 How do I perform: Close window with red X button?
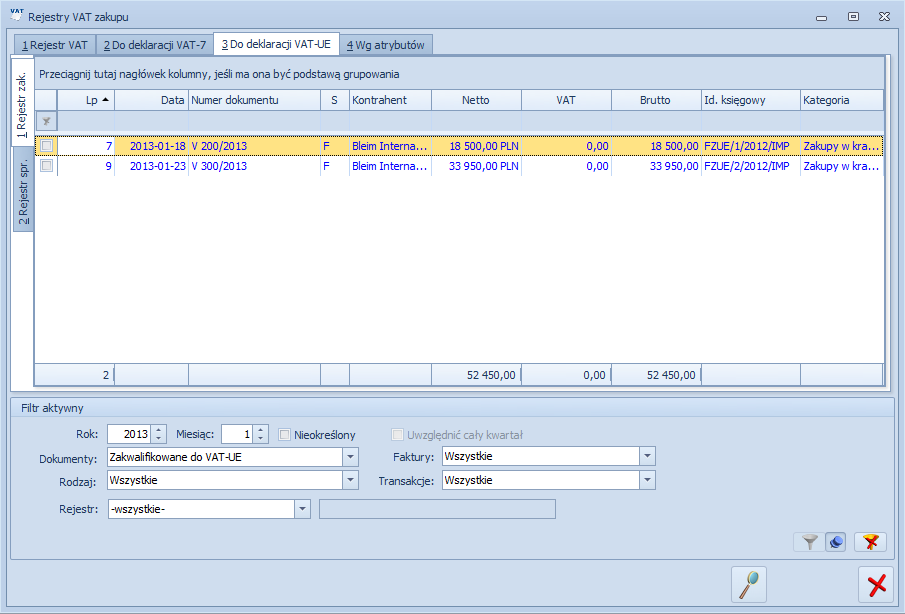point(876,585)
